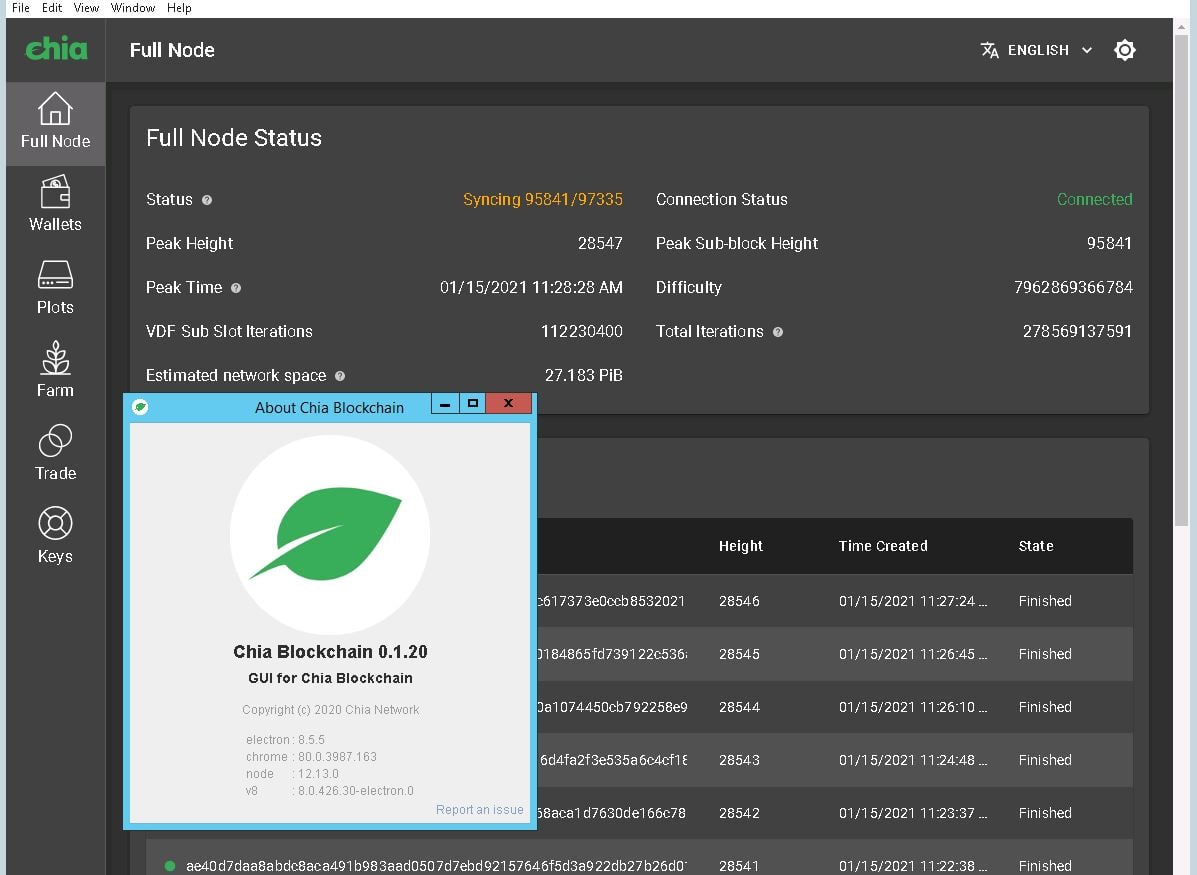Click the electron 8.5.5 version line

point(285,740)
